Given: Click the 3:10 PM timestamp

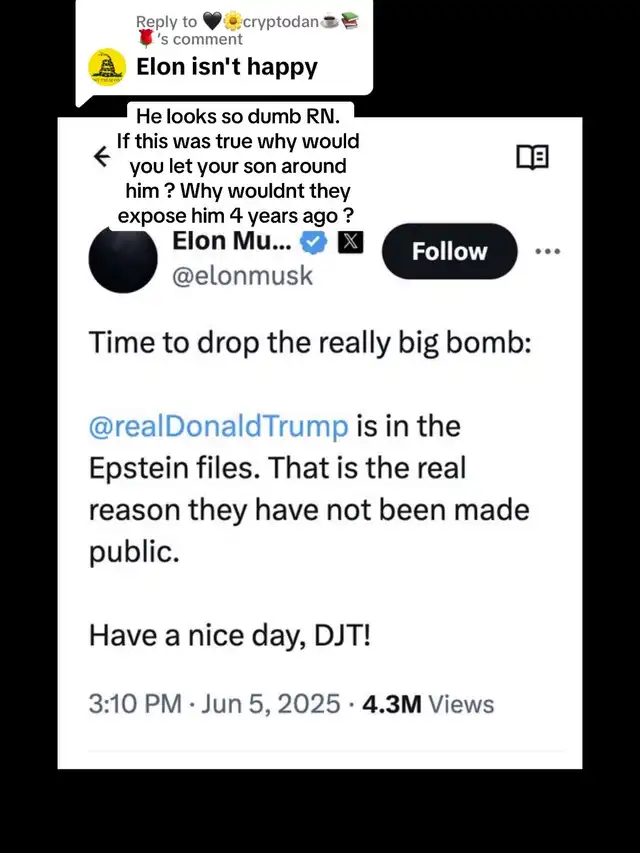Looking at the screenshot, I should click(x=135, y=703).
